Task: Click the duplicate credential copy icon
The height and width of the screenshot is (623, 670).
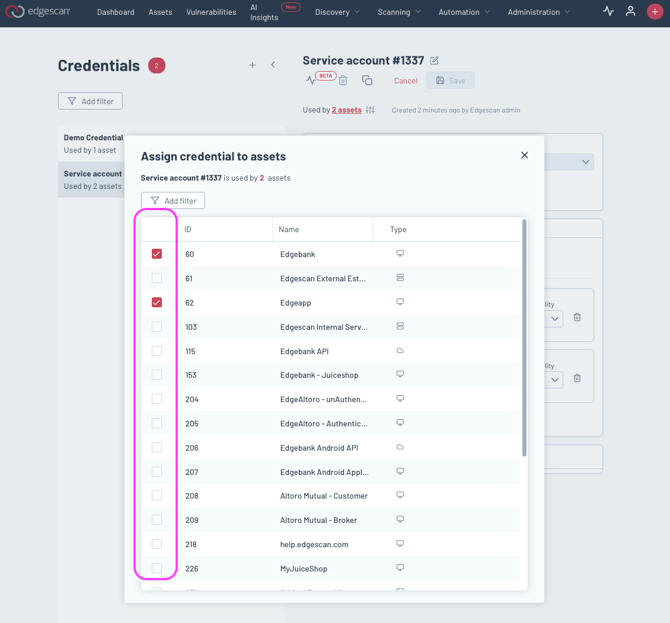Action: pos(367,80)
